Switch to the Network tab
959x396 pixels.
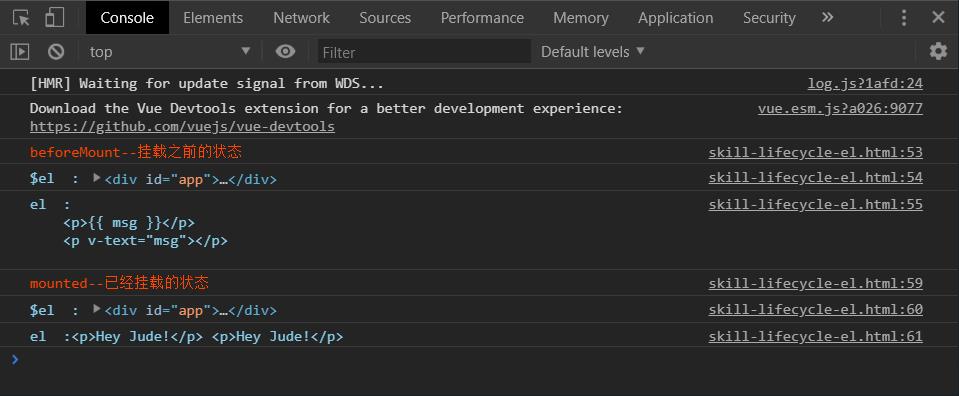pyautogui.click(x=302, y=18)
